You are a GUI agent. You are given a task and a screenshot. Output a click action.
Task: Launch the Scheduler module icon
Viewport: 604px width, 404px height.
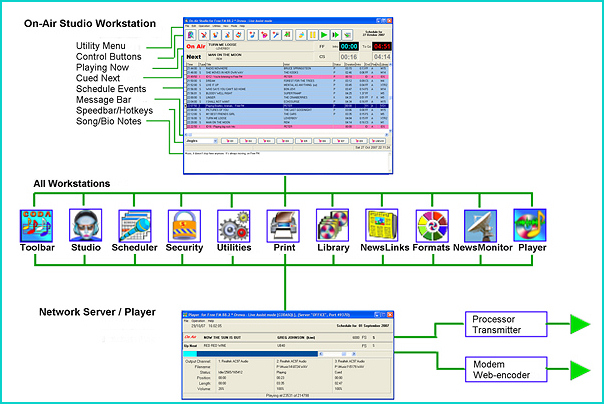134,224
